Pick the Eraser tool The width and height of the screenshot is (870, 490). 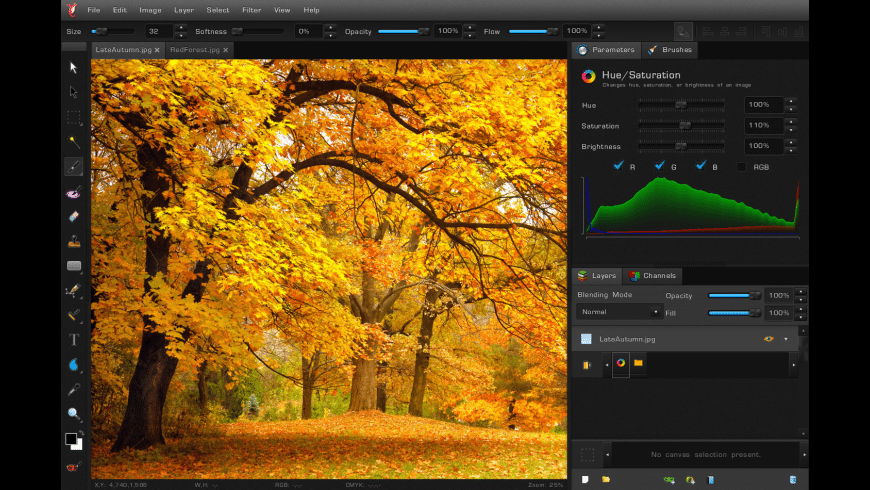click(x=74, y=216)
